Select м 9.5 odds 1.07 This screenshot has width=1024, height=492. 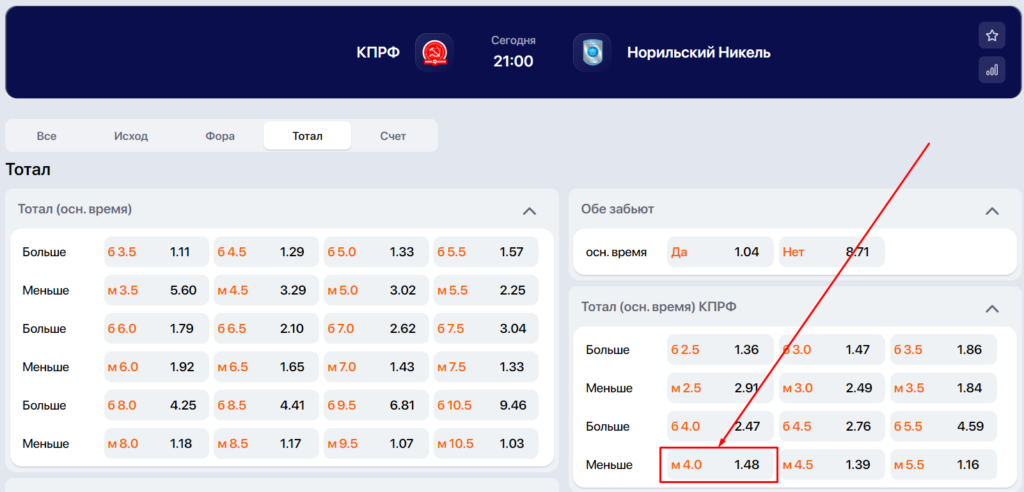[x=376, y=444]
